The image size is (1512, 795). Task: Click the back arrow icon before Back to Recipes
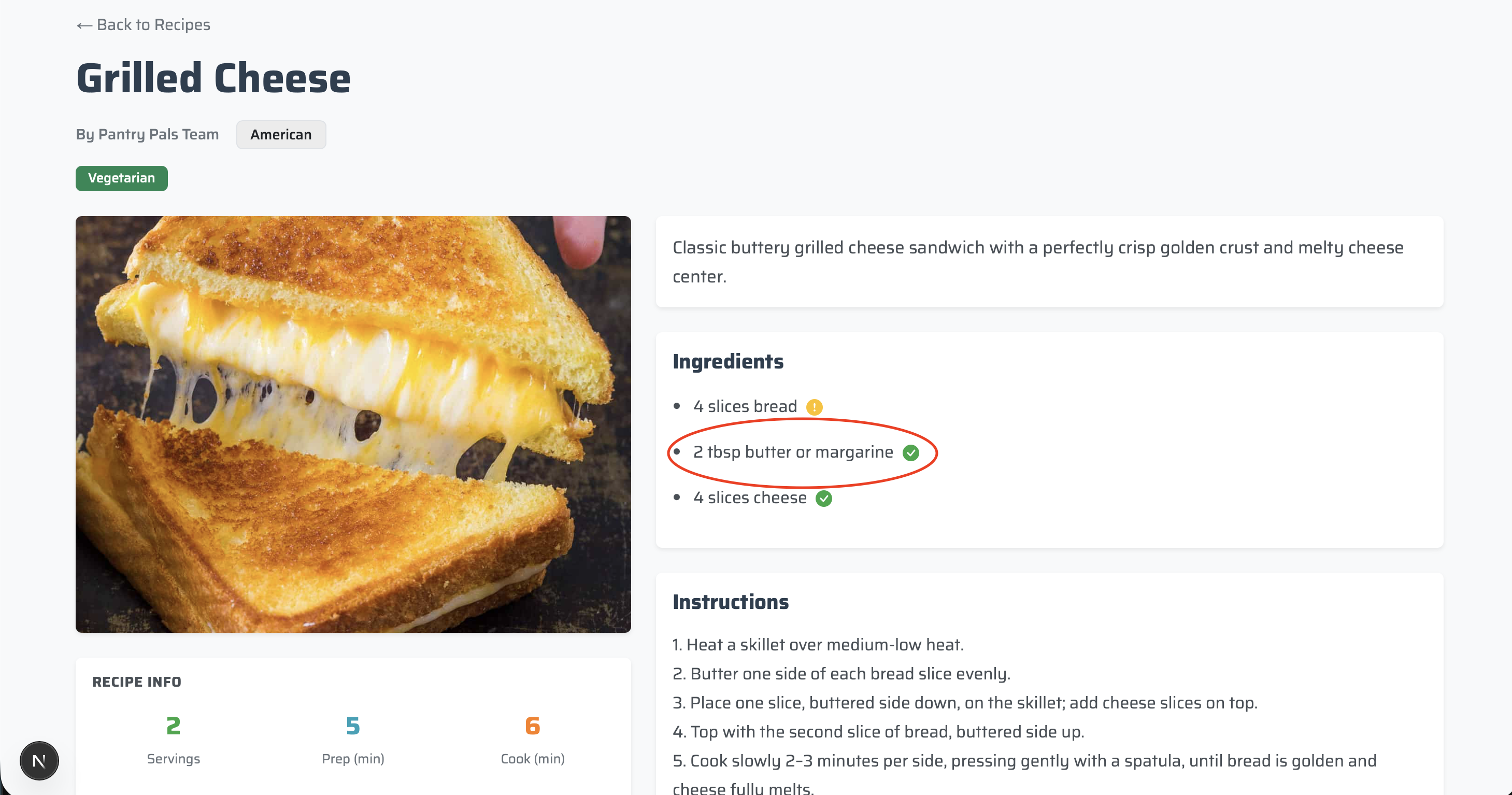(84, 25)
